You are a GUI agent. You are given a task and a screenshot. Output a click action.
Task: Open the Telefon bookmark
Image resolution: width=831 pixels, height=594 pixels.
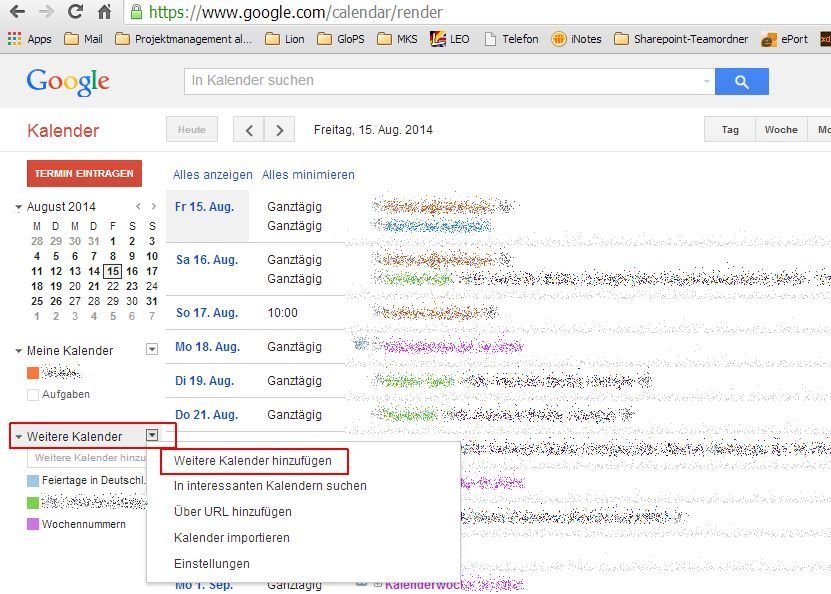point(511,39)
